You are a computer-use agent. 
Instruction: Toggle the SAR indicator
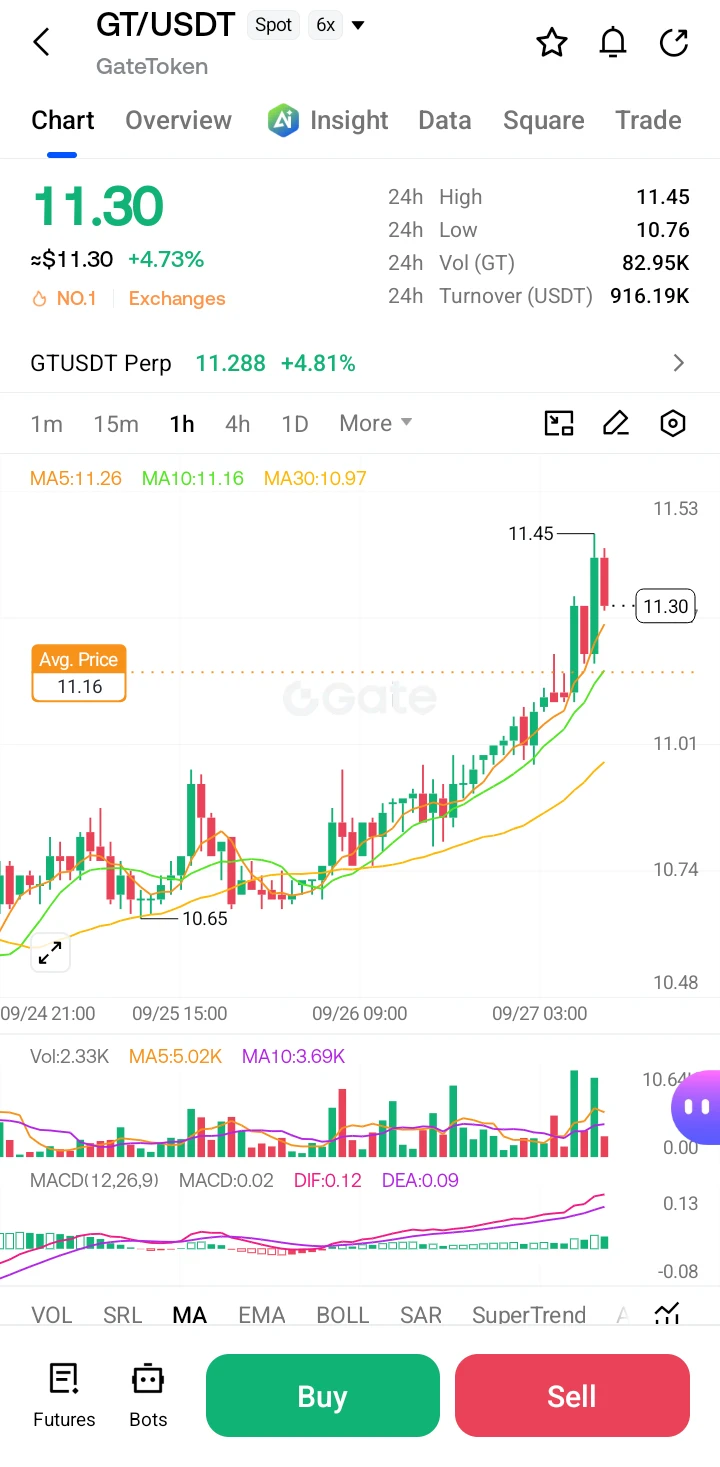(x=421, y=1315)
